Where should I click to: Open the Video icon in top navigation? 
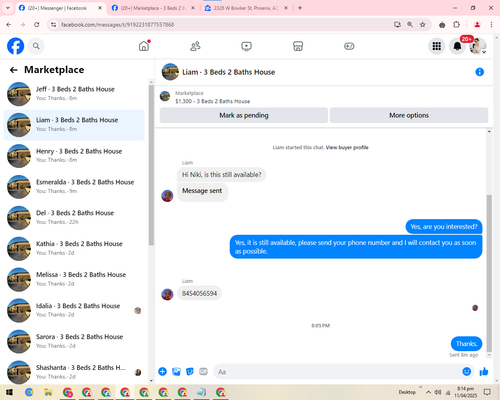click(x=247, y=46)
